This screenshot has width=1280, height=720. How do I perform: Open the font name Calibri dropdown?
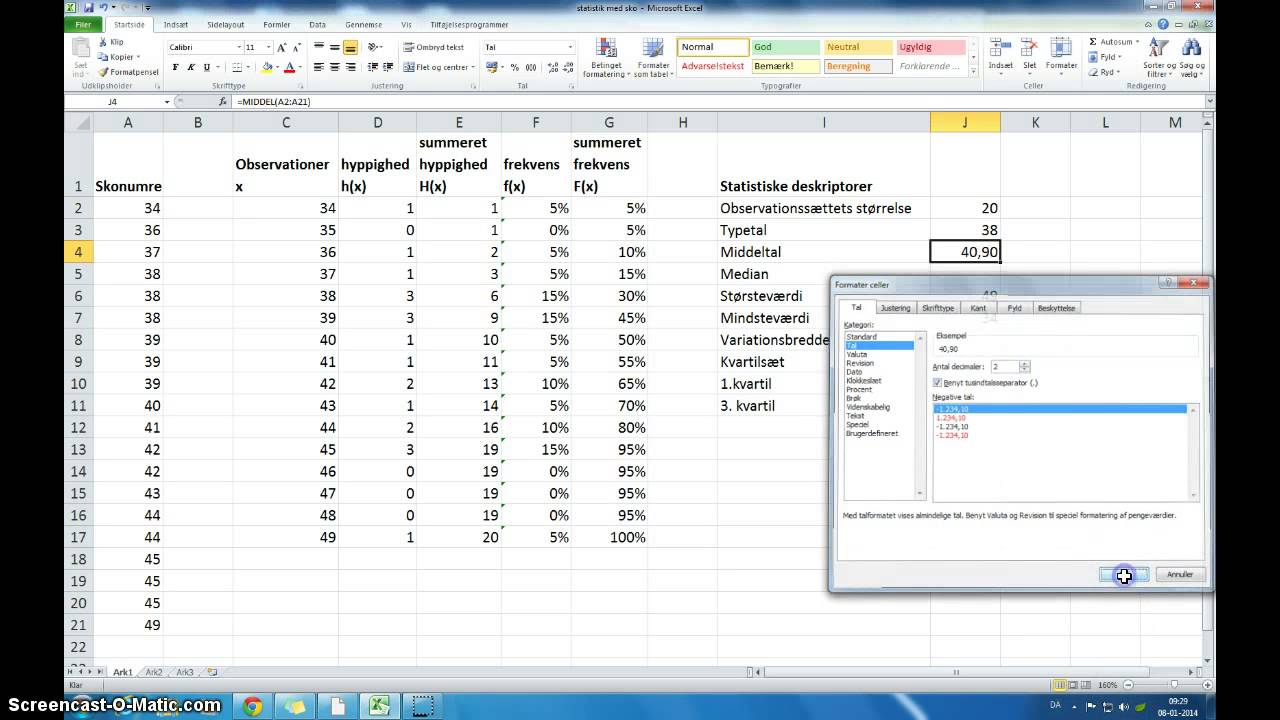pos(239,47)
